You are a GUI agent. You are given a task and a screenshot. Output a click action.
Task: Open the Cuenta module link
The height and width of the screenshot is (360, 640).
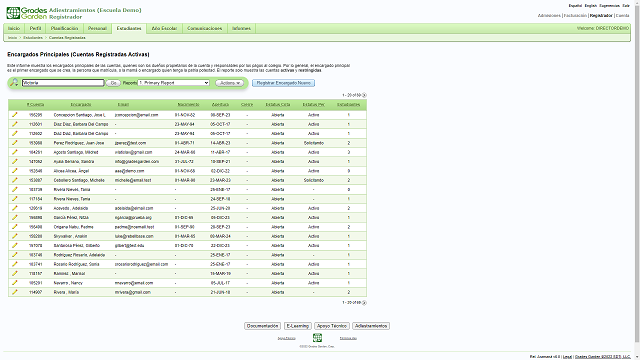[x=622, y=16]
